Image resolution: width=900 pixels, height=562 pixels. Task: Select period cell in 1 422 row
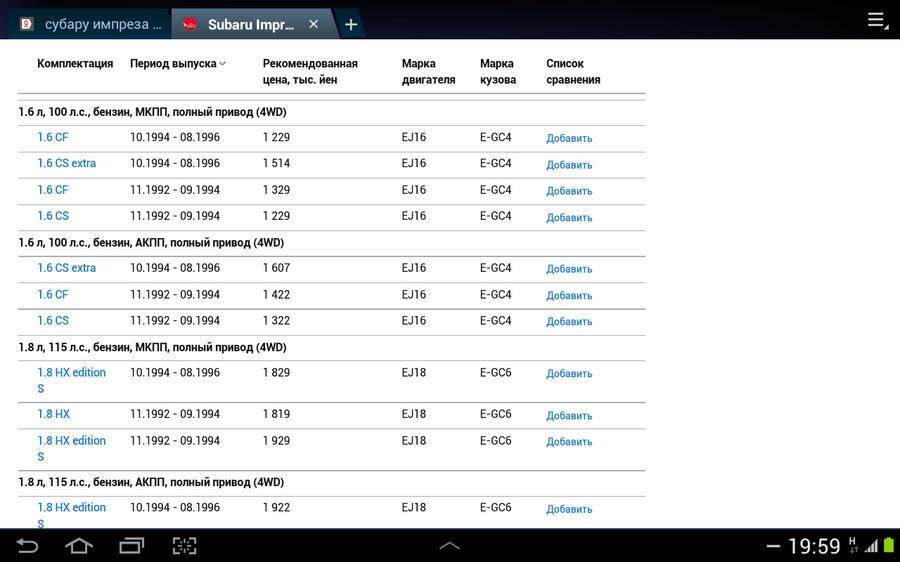click(175, 294)
